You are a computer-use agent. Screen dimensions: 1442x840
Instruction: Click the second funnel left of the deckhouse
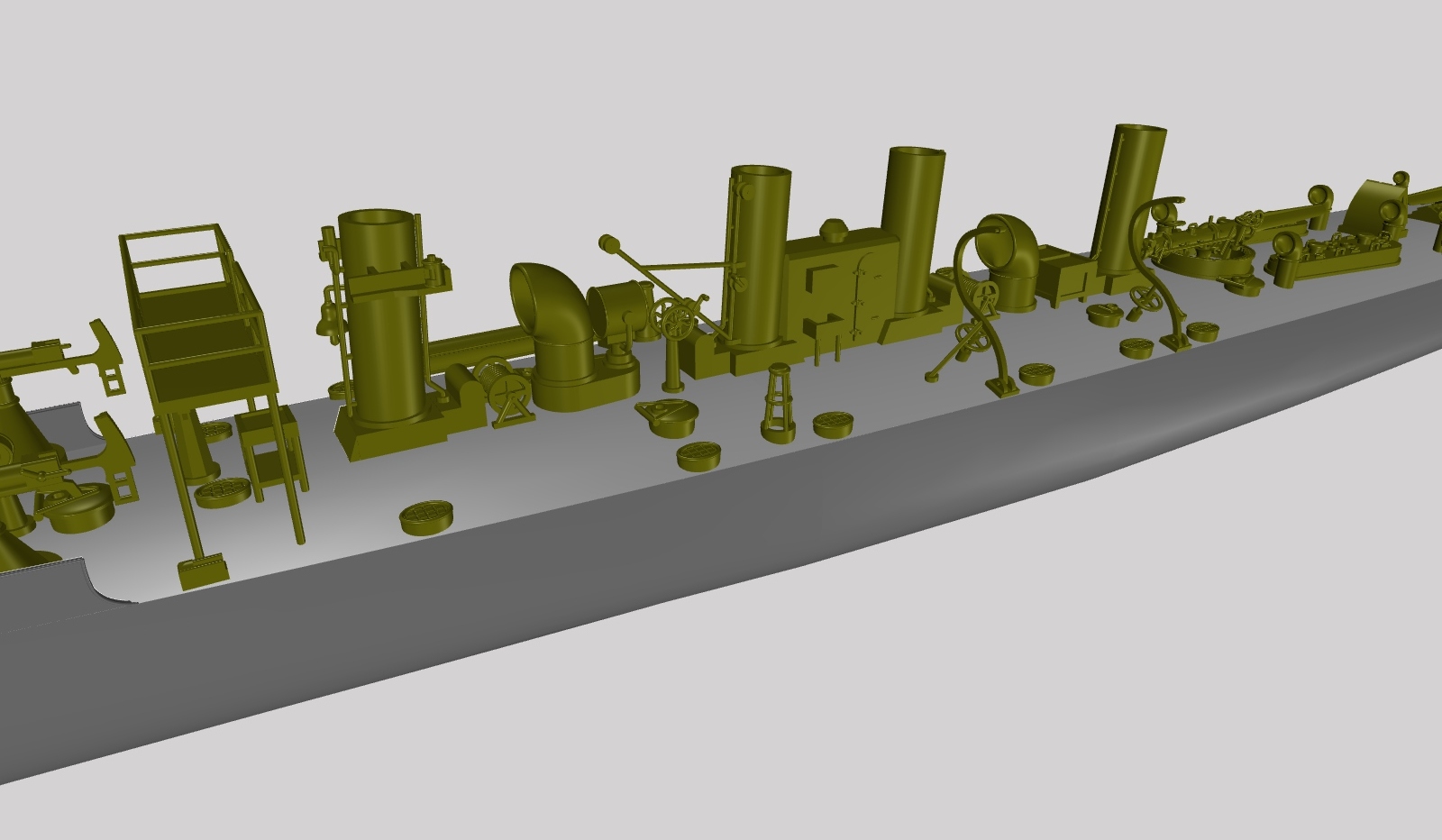tap(759, 261)
